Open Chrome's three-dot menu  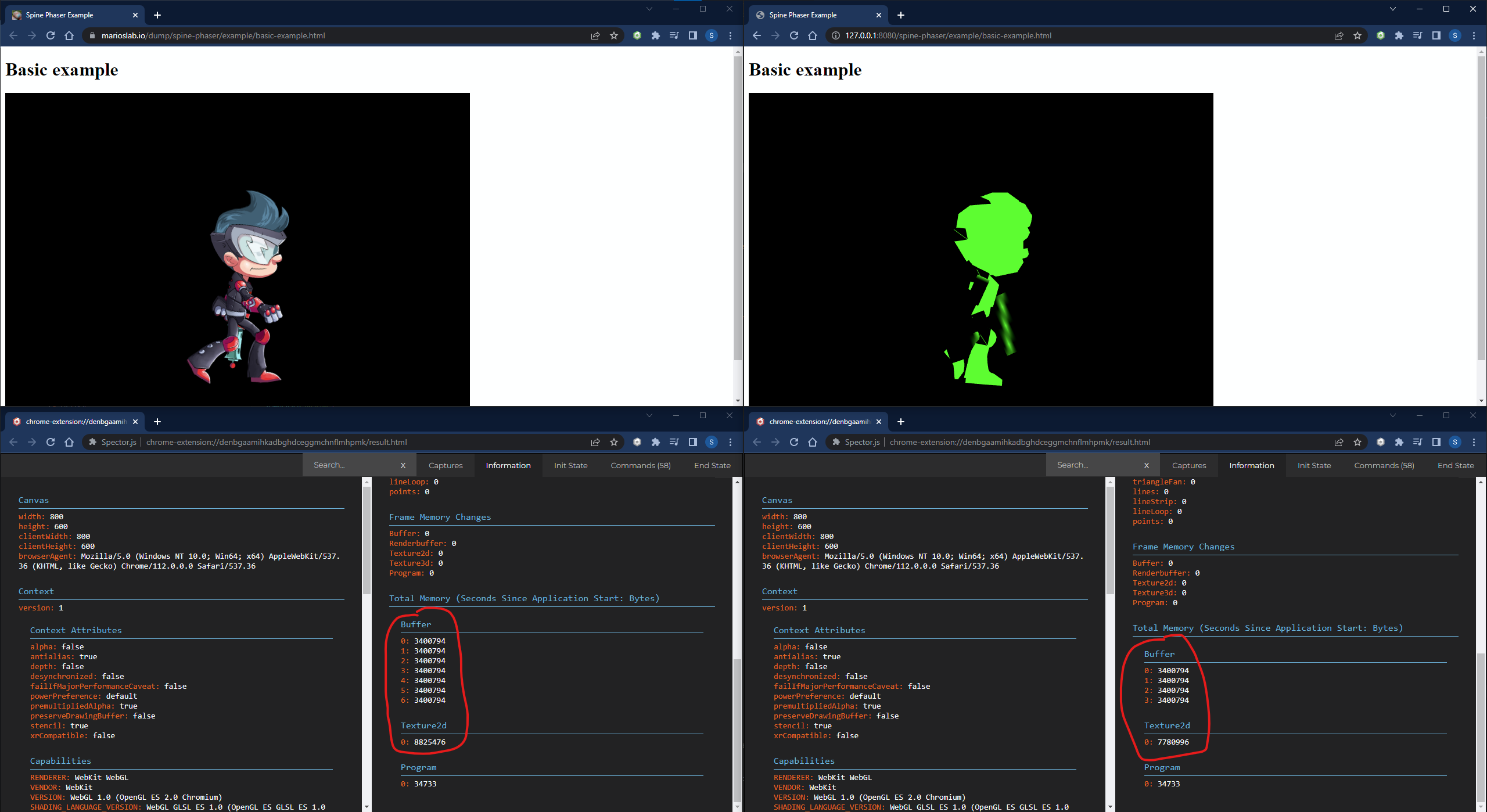(730, 35)
